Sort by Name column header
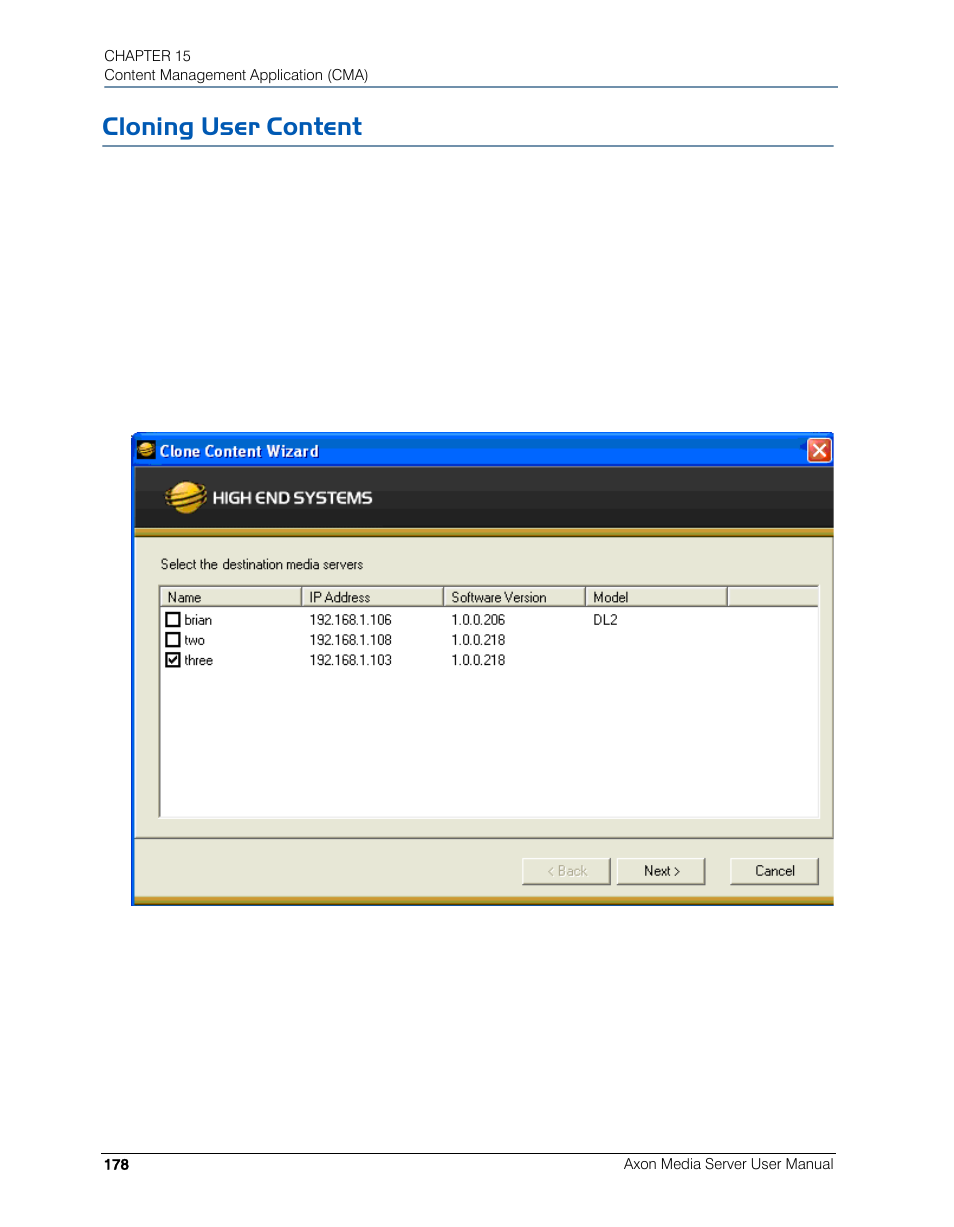The width and height of the screenshot is (954, 1227). pyautogui.click(x=231, y=597)
